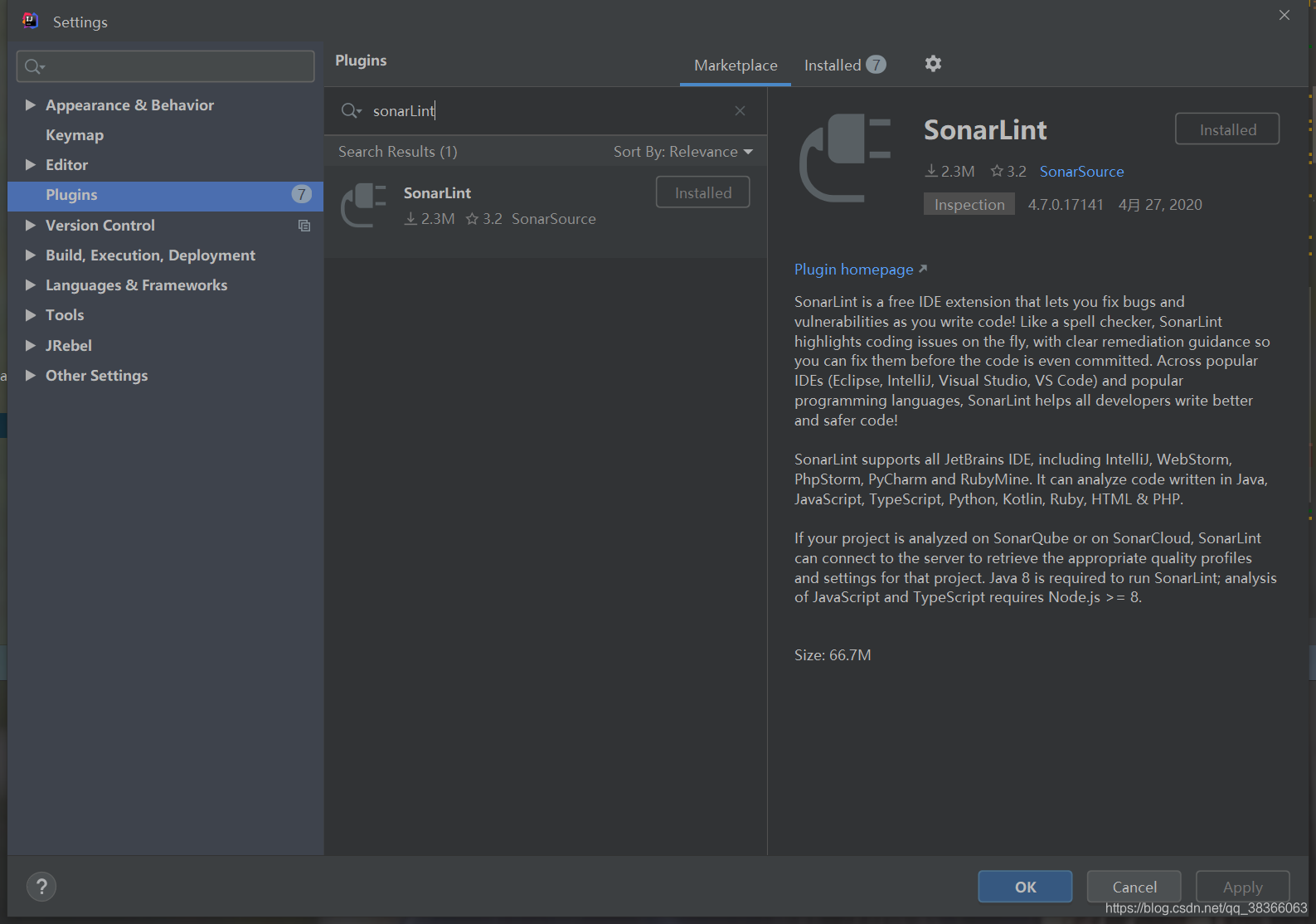The image size is (1316, 924).
Task: Click the Other Settings label
Action: point(96,376)
